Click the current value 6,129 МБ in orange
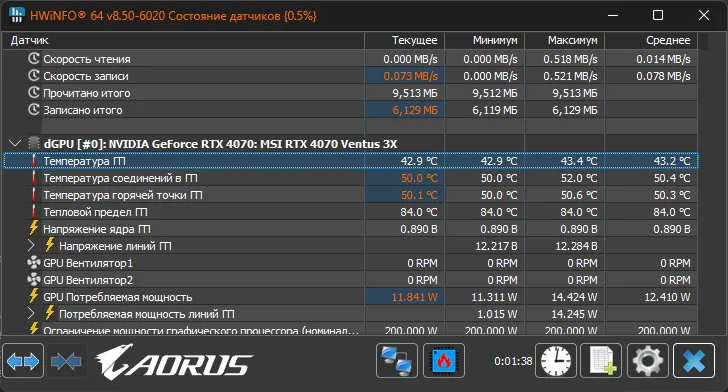 click(x=415, y=110)
